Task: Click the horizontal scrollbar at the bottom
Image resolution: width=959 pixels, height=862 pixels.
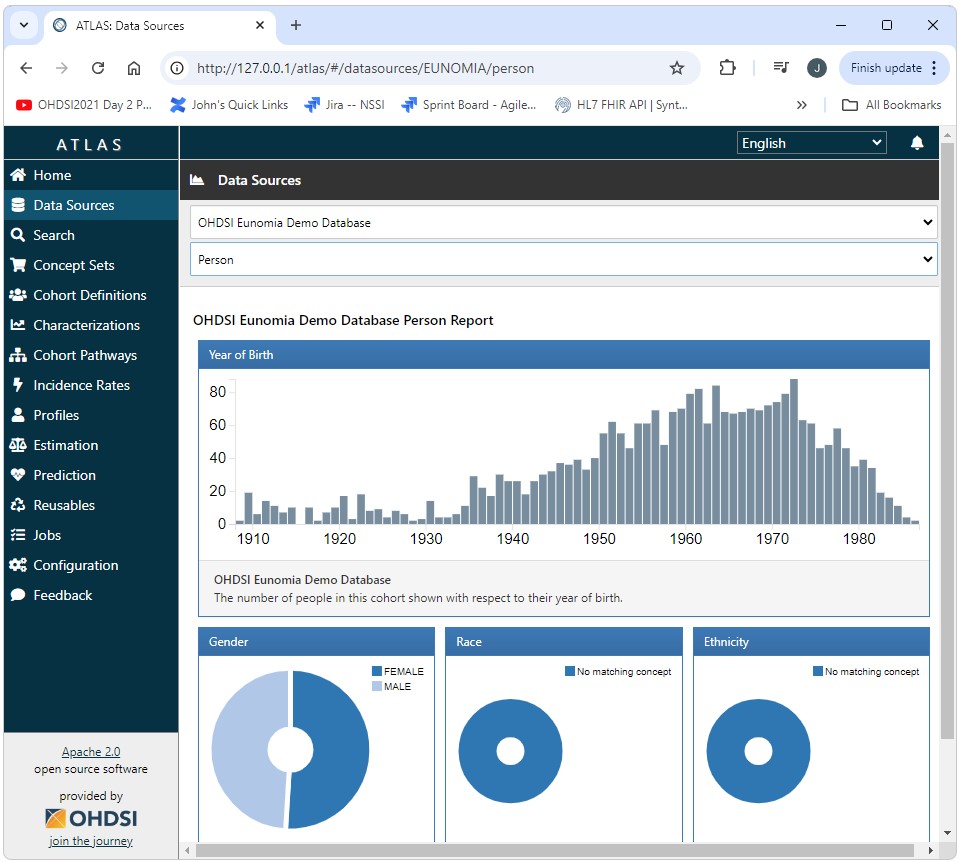Action: click(x=554, y=850)
